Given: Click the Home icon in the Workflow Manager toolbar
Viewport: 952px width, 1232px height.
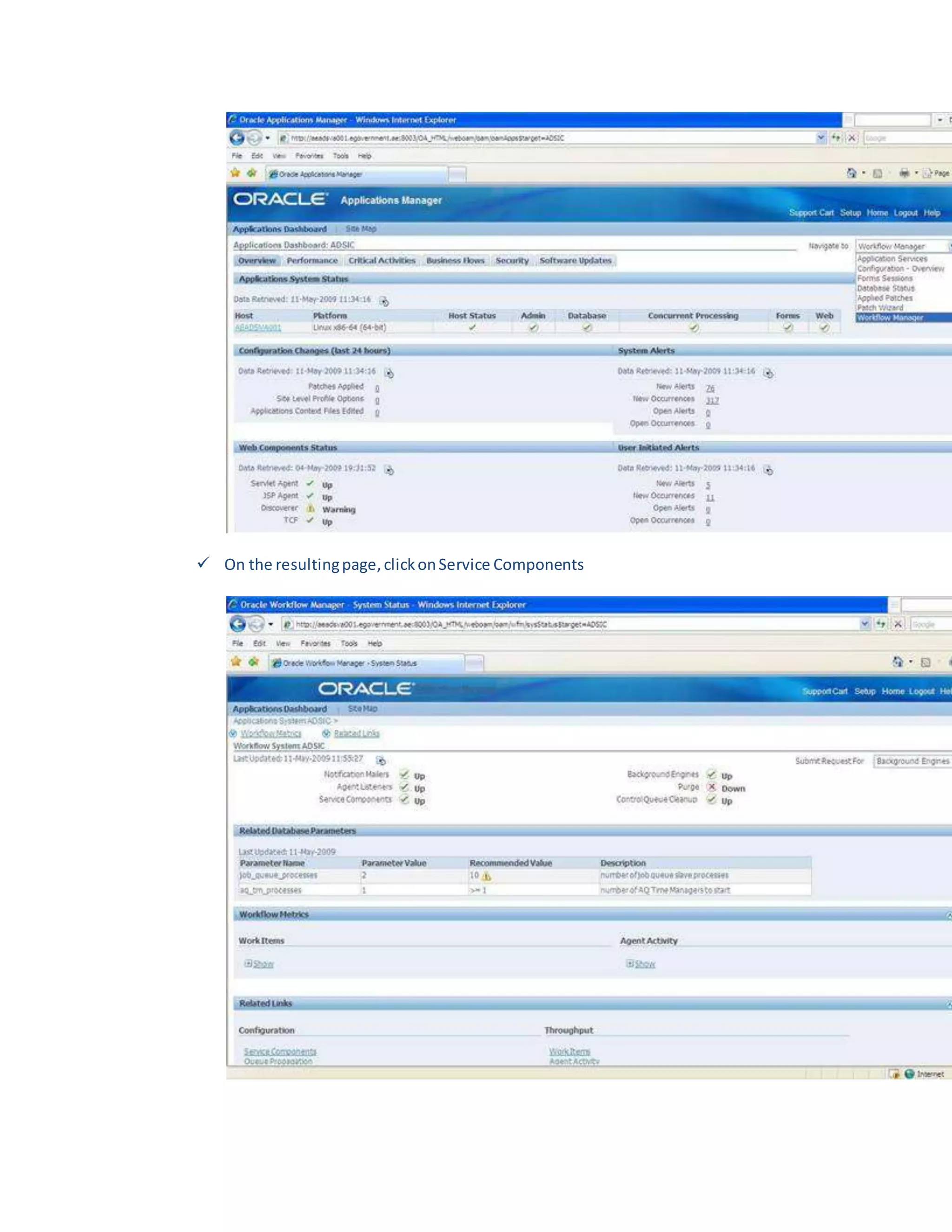Looking at the screenshot, I should tap(897, 662).
